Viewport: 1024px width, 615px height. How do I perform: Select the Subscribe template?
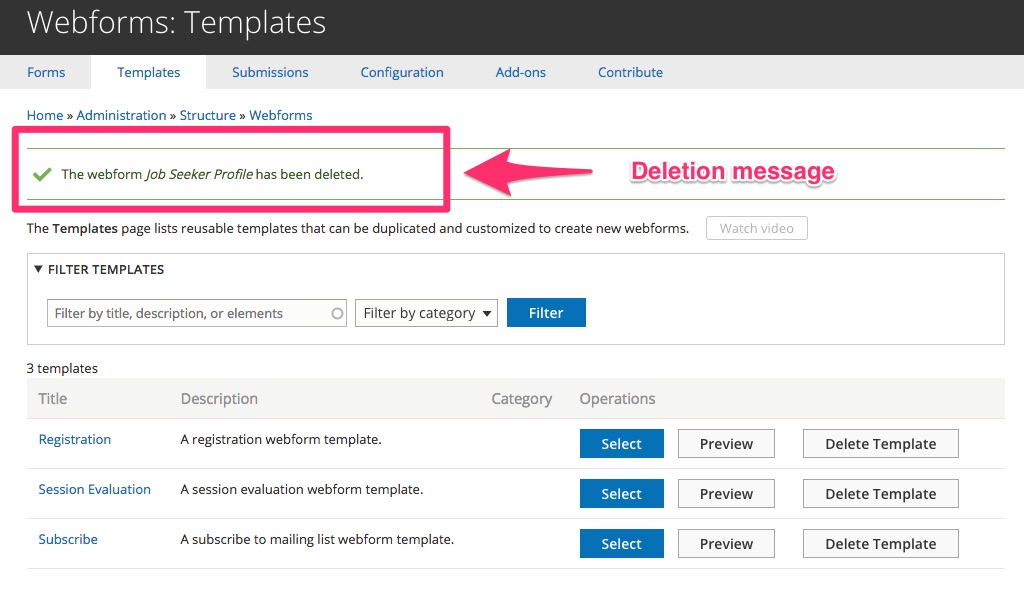622,544
